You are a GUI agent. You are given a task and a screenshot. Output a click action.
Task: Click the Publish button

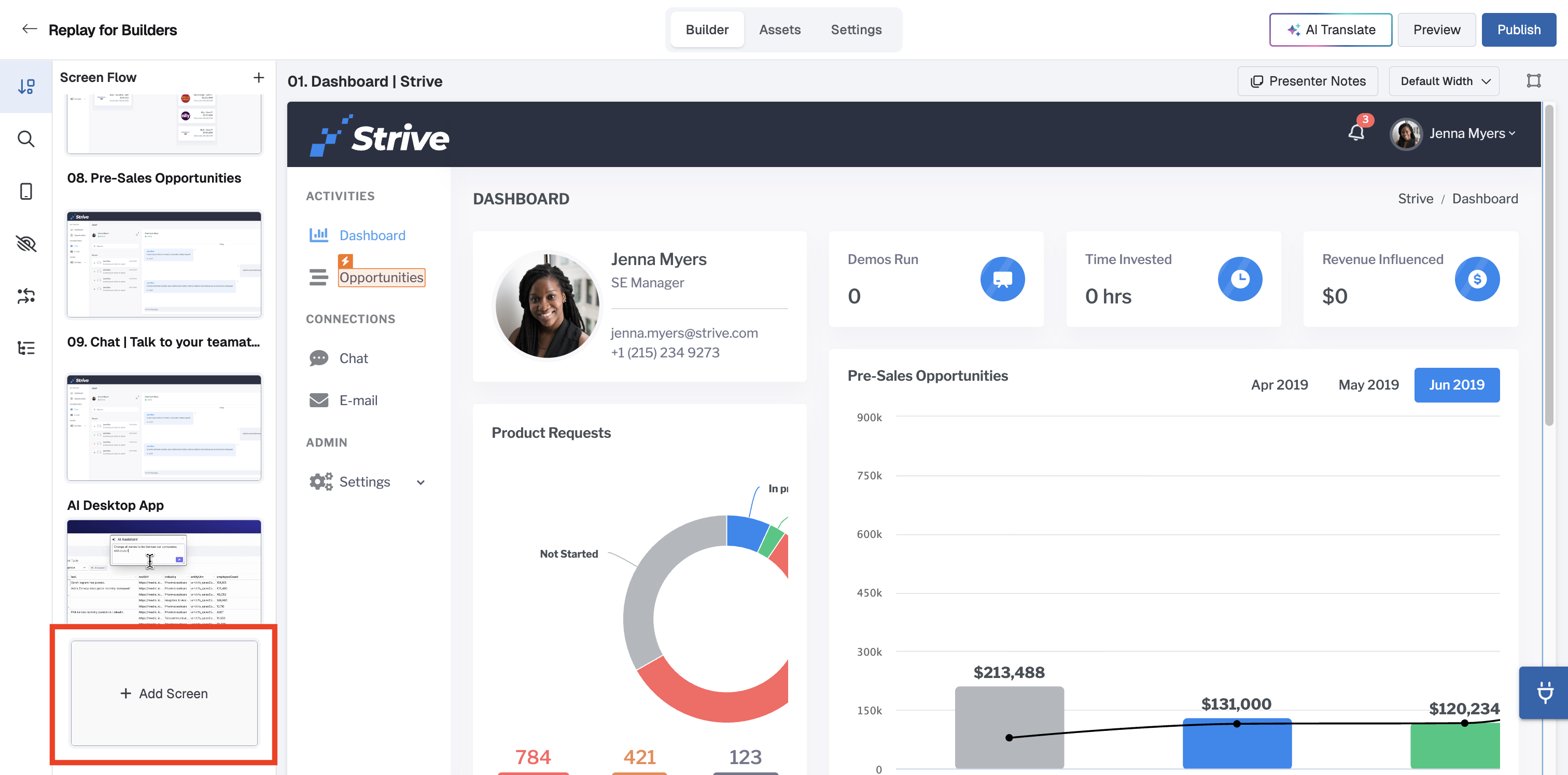1519,30
